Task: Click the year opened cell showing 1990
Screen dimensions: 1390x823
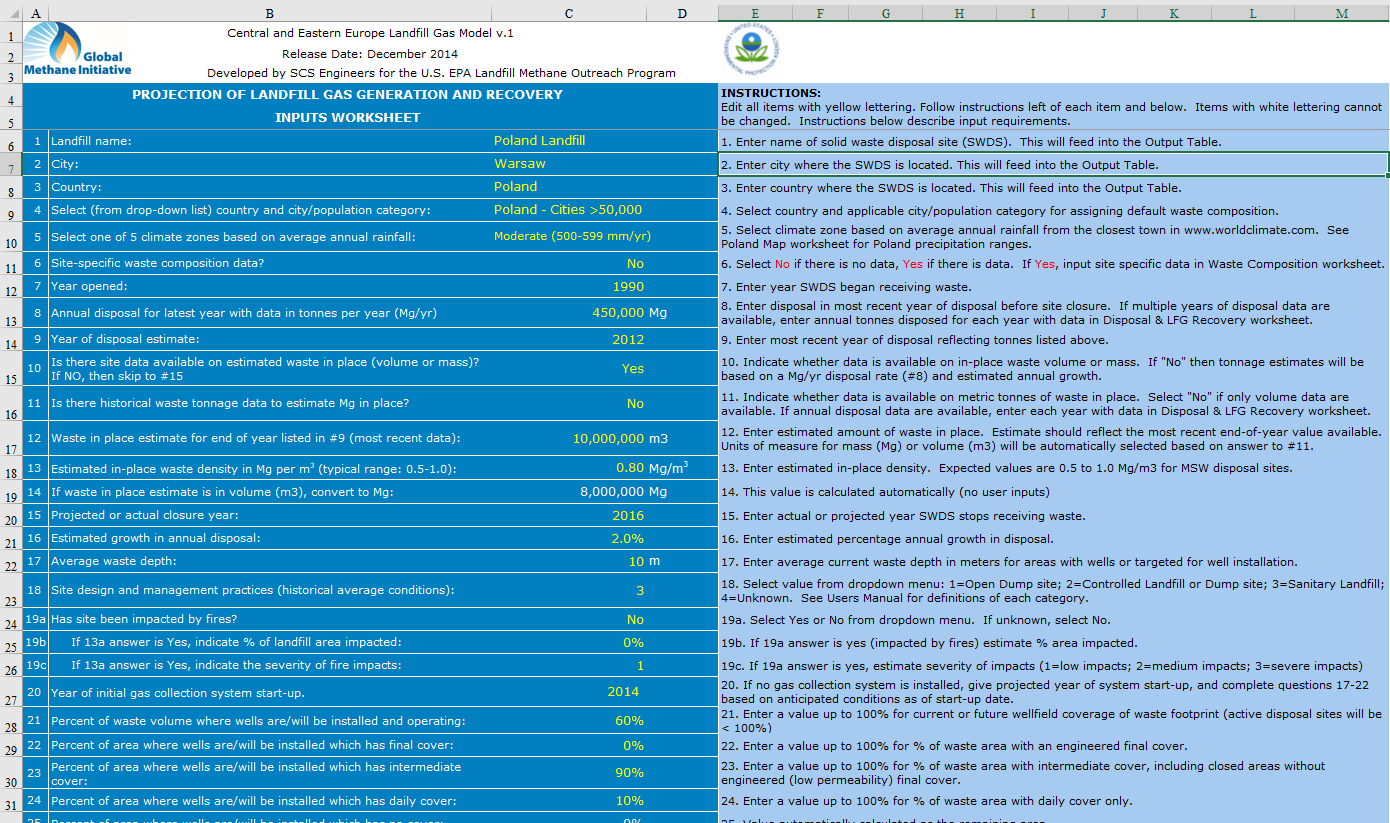Action: pos(628,287)
